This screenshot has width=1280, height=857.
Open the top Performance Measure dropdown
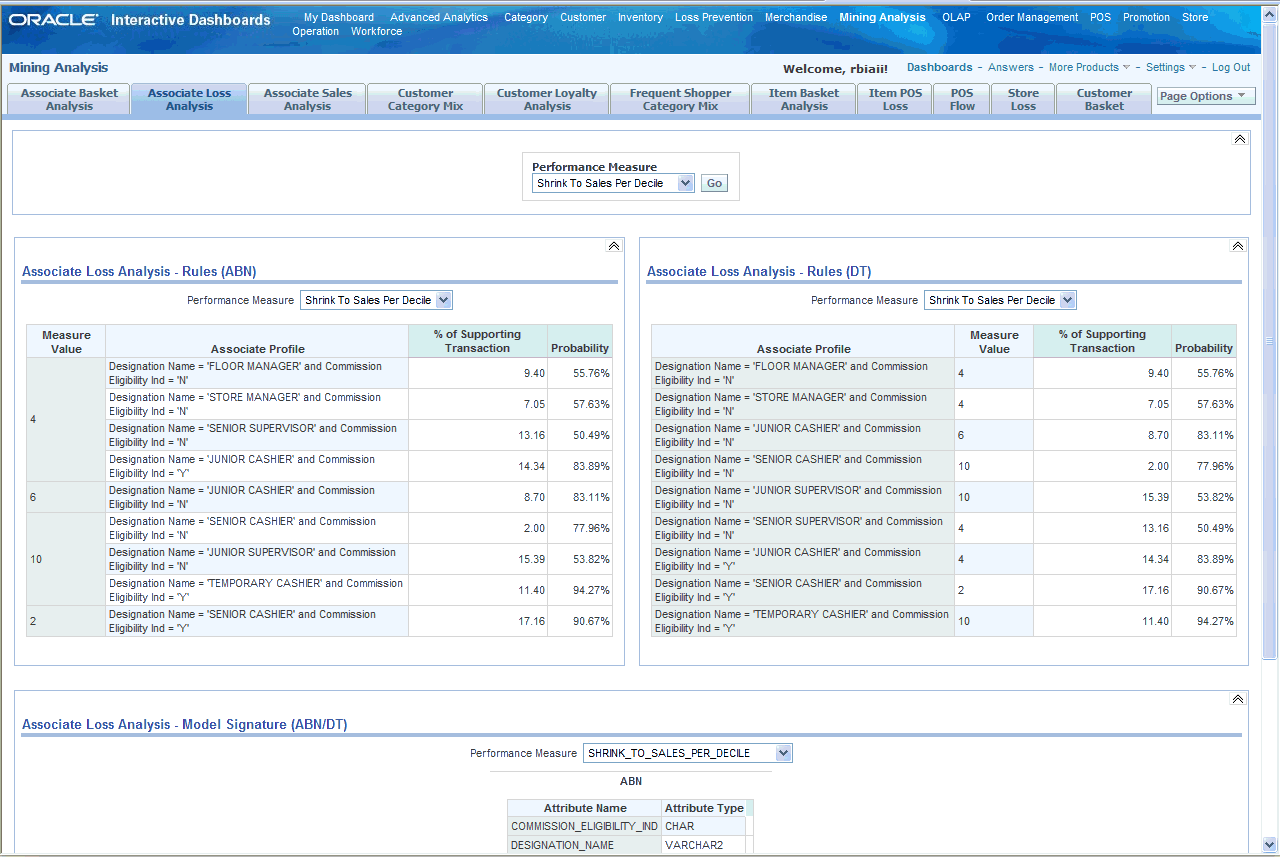click(x=685, y=183)
